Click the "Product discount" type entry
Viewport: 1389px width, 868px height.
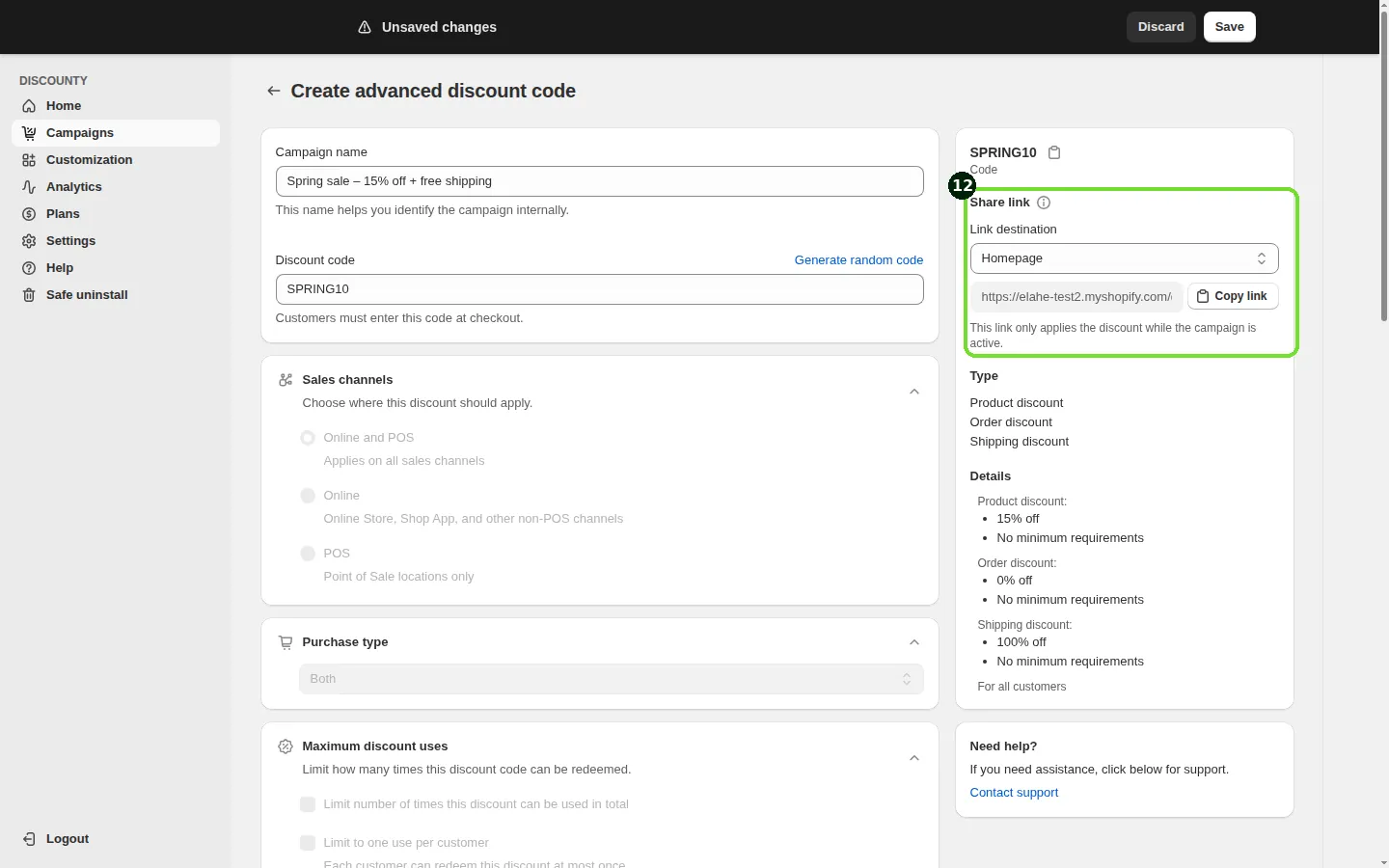1017,403
